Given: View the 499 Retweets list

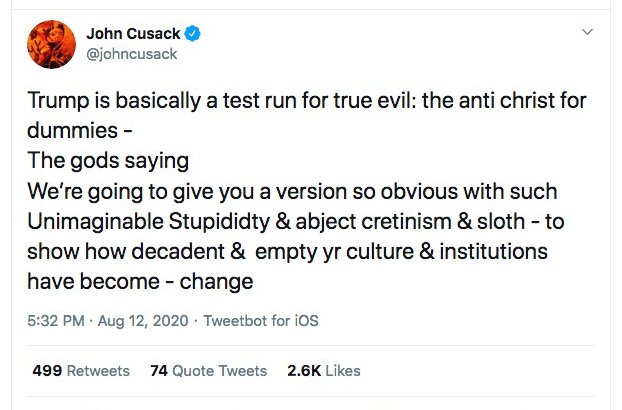Looking at the screenshot, I should point(81,371).
